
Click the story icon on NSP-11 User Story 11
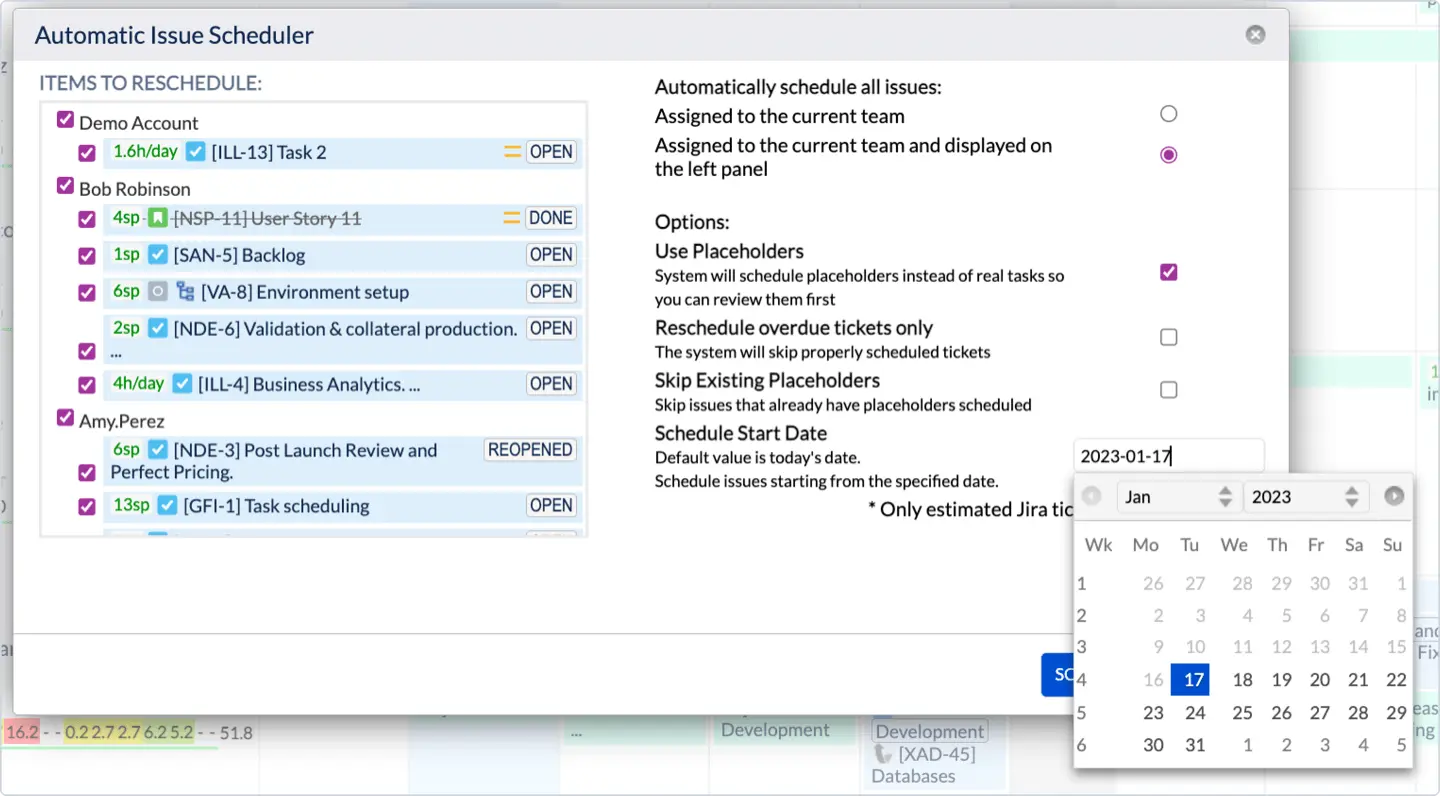(157, 218)
